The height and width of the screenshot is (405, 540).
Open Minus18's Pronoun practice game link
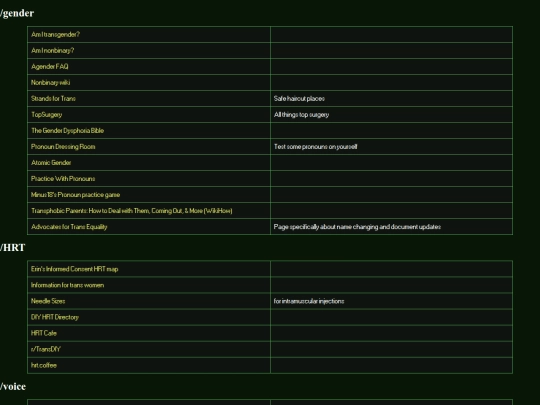(x=75, y=195)
